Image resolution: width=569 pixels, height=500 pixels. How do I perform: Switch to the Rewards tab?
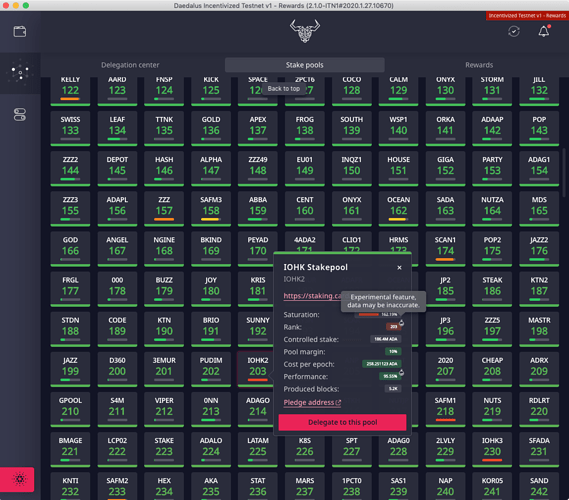point(479,65)
